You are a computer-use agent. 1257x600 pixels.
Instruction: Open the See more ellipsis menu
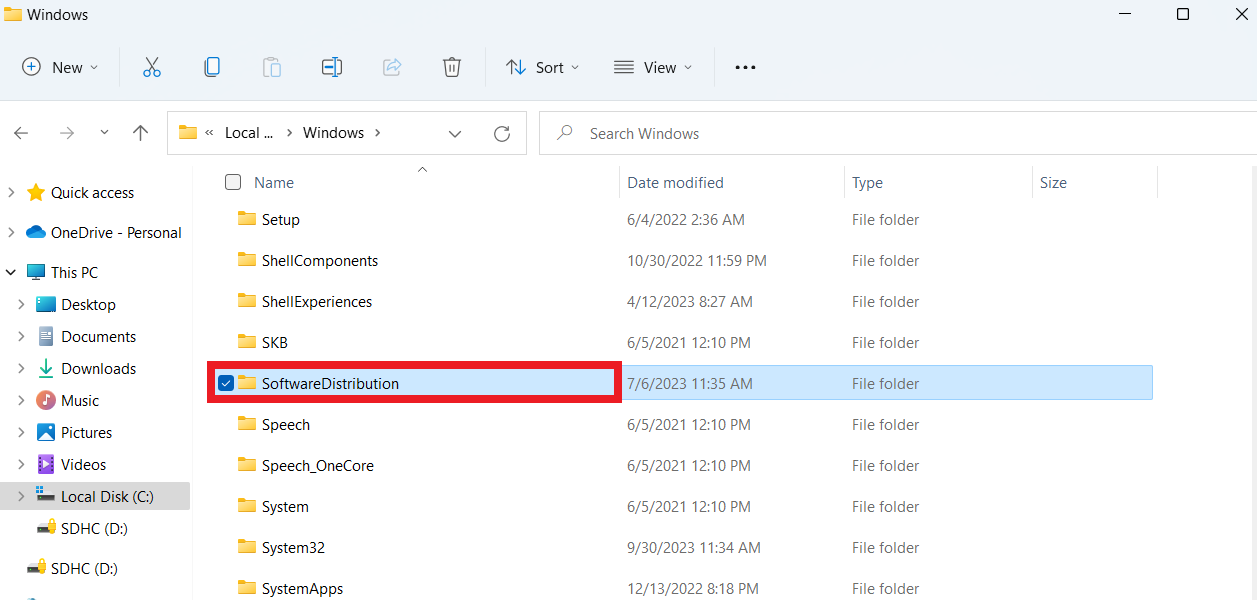745,67
